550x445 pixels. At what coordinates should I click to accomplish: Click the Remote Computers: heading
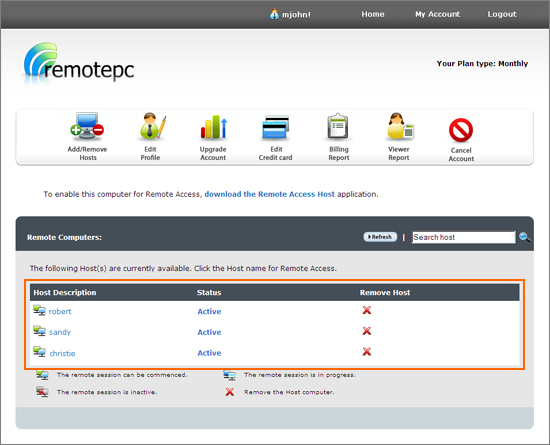pos(65,237)
